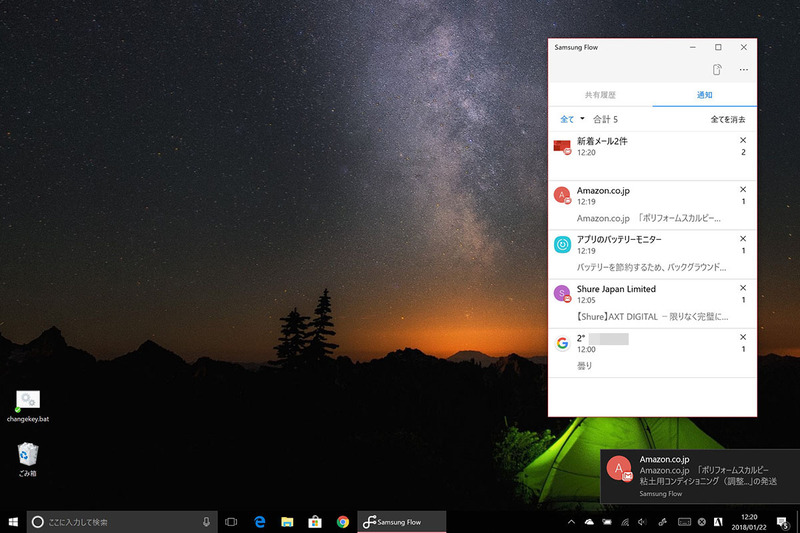Click the Amazon avatar in the toast popup
Viewport: 800px width, 533px height.
619,469
